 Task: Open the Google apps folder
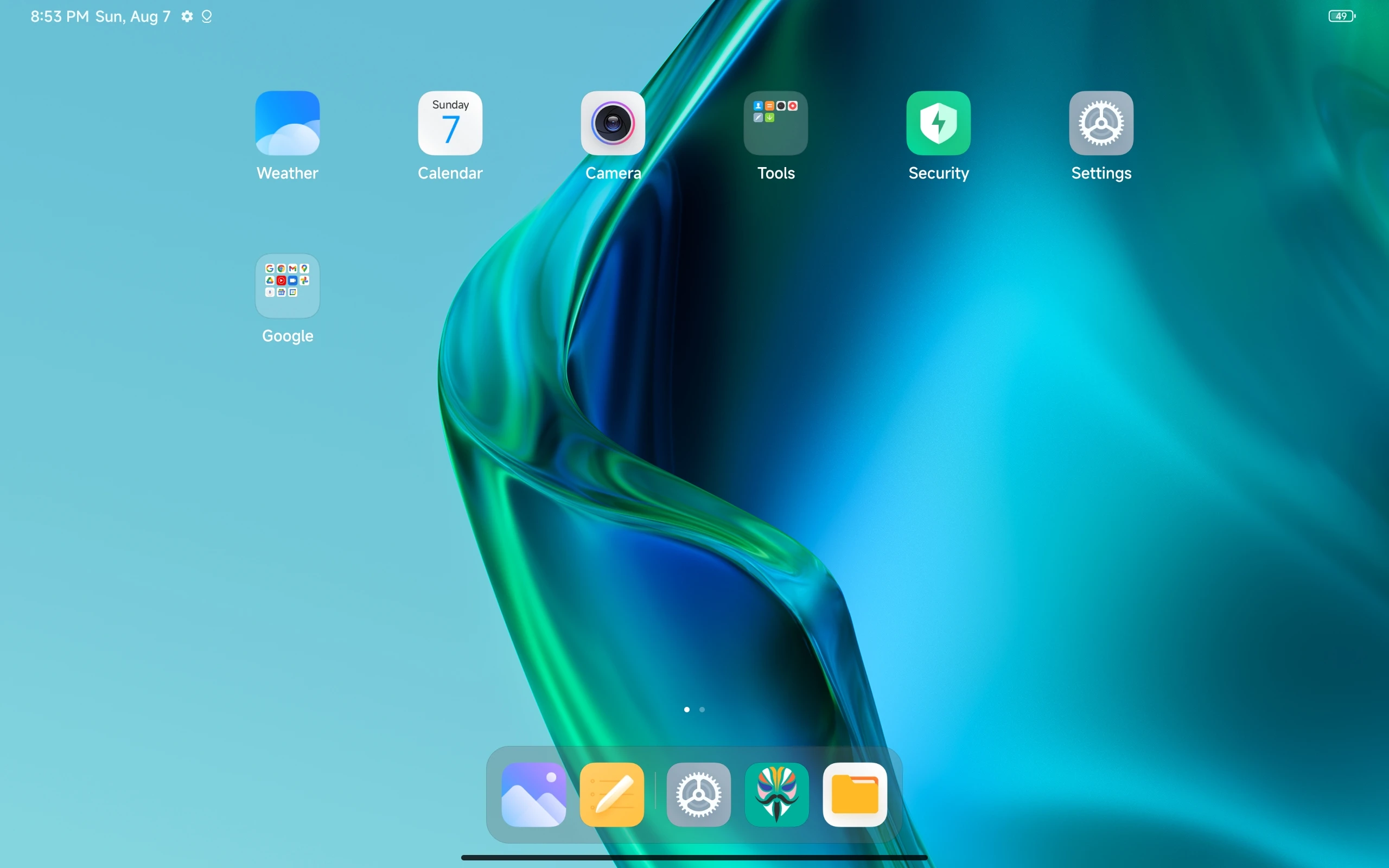tap(287, 286)
